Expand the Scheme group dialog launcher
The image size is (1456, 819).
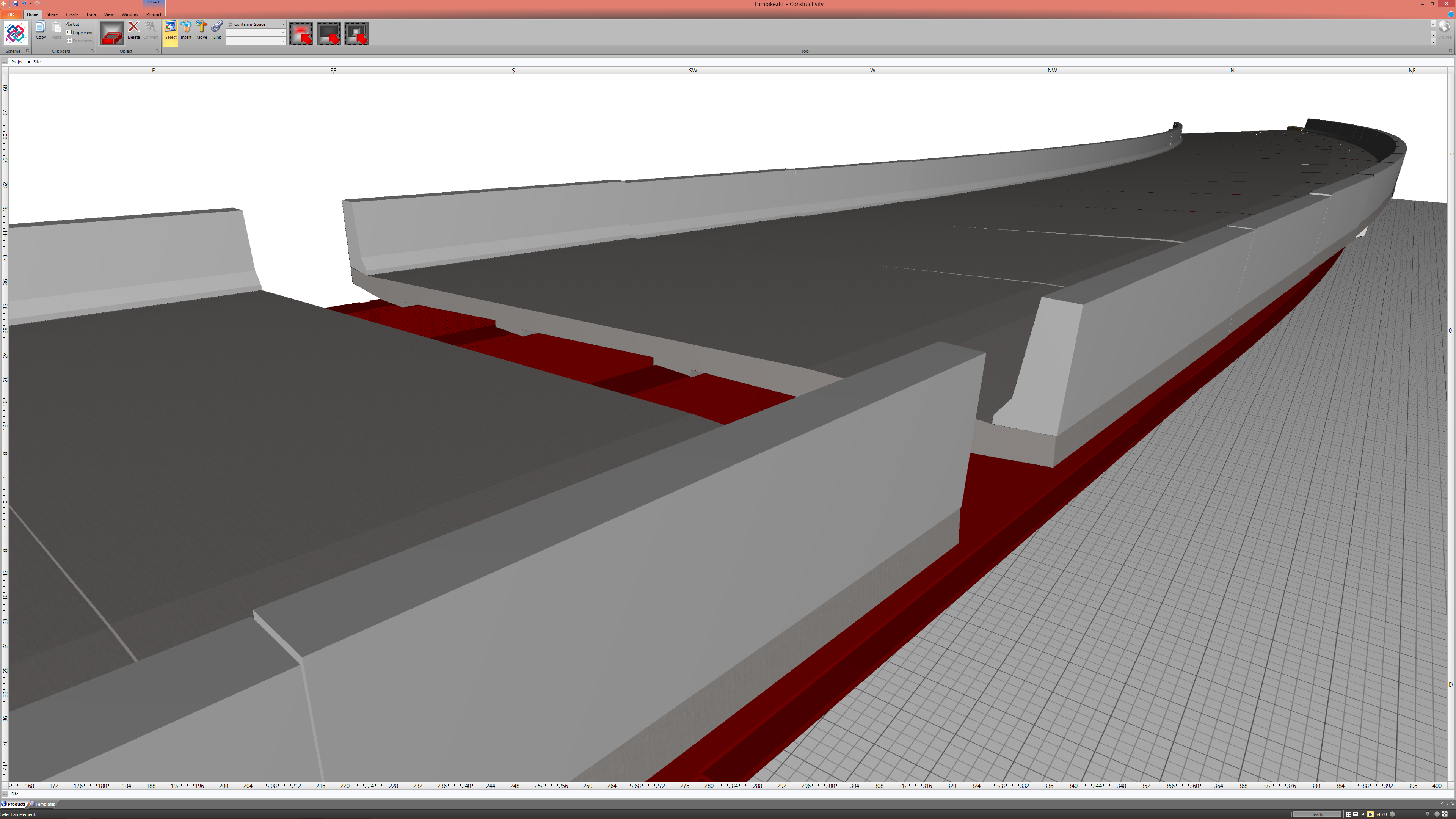click(28, 51)
